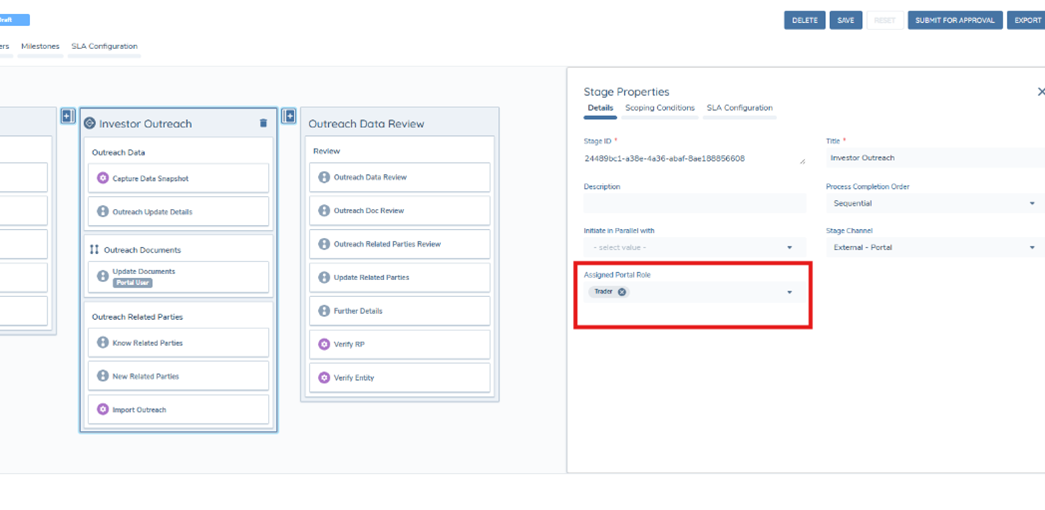This screenshot has width=1045, height=510.
Task: Click the Submit for Approval button
Action: [954, 20]
